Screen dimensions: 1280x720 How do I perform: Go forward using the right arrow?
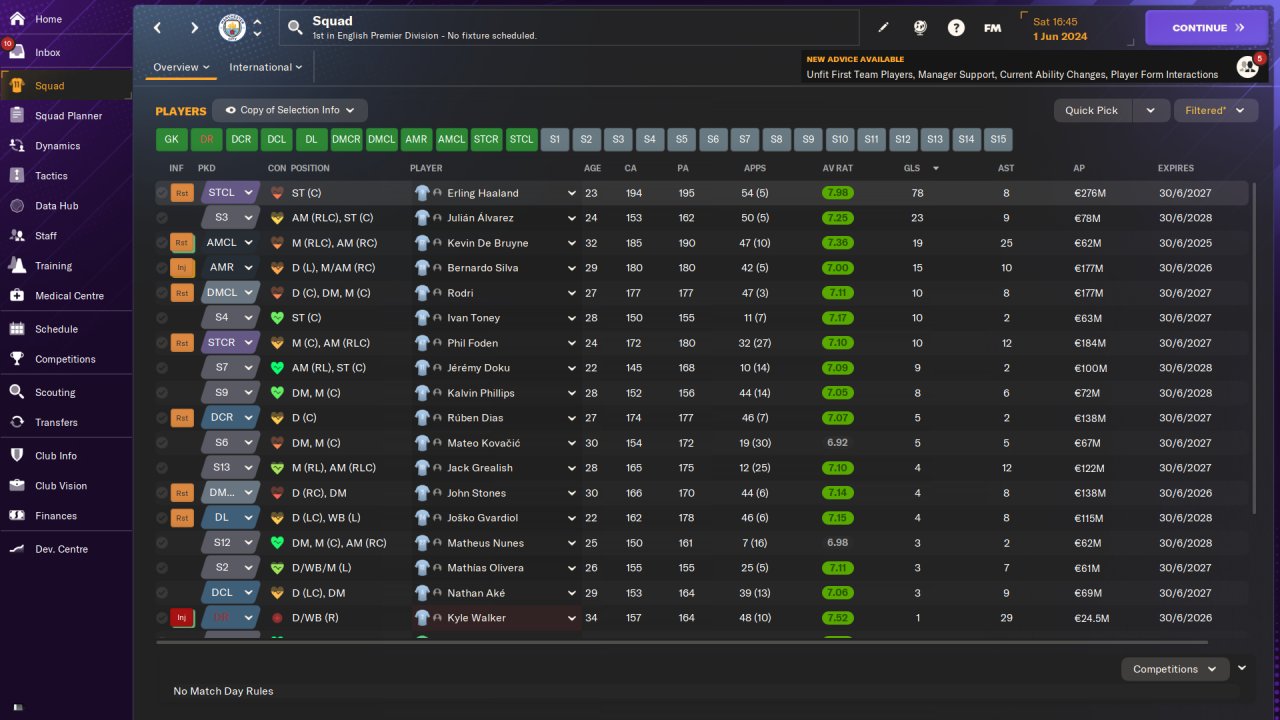(x=194, y=28)
